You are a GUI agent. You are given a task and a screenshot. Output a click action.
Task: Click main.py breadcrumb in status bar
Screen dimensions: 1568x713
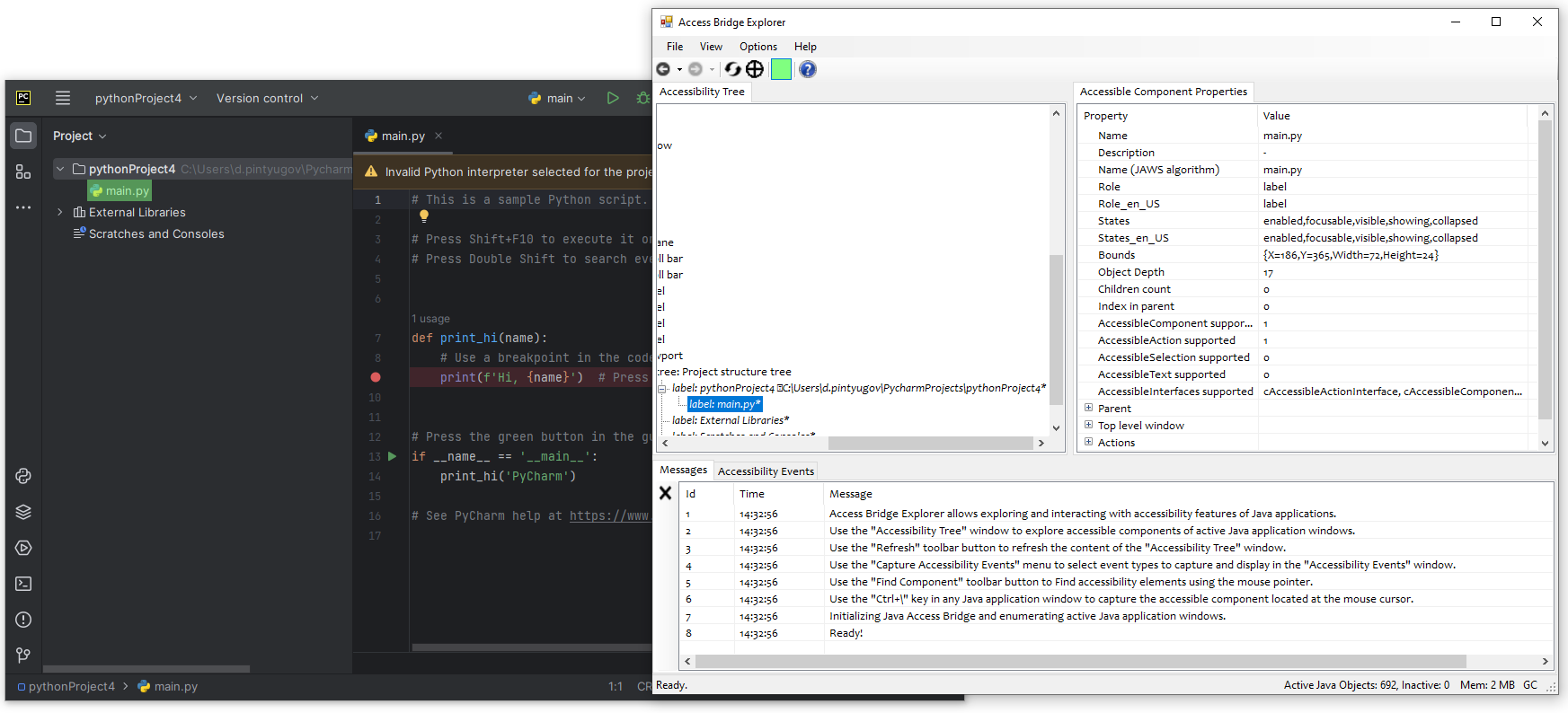(168, 686)
